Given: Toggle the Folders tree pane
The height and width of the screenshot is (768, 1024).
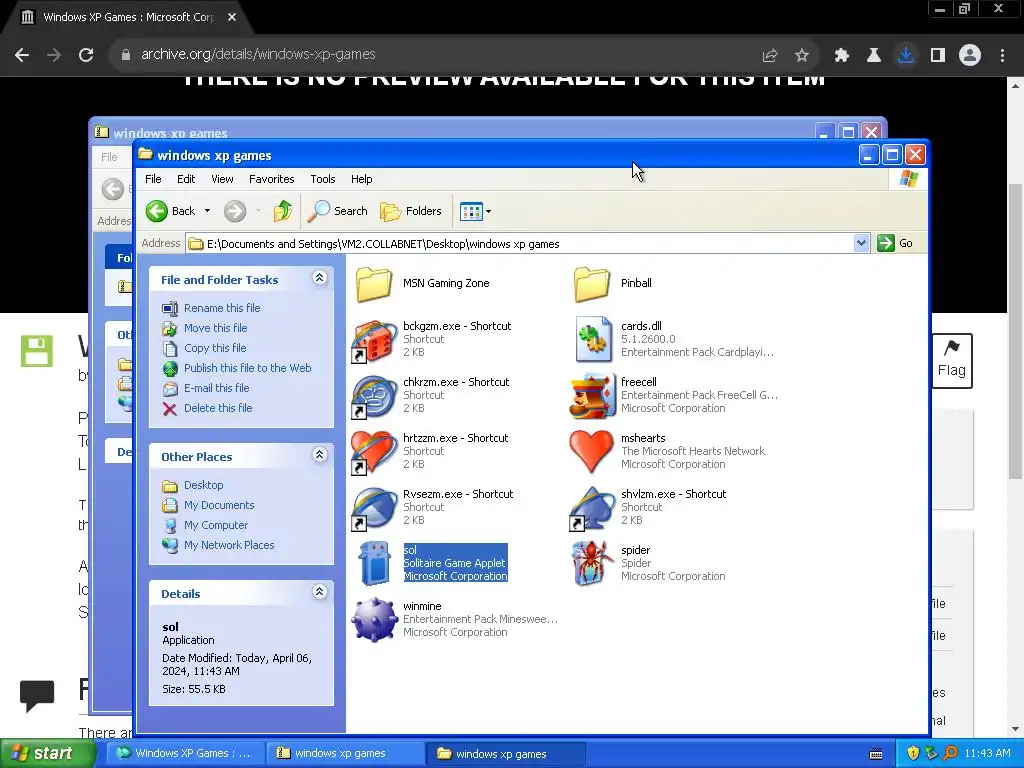Looking at the screenshot, I should click(x=411, y=211).
